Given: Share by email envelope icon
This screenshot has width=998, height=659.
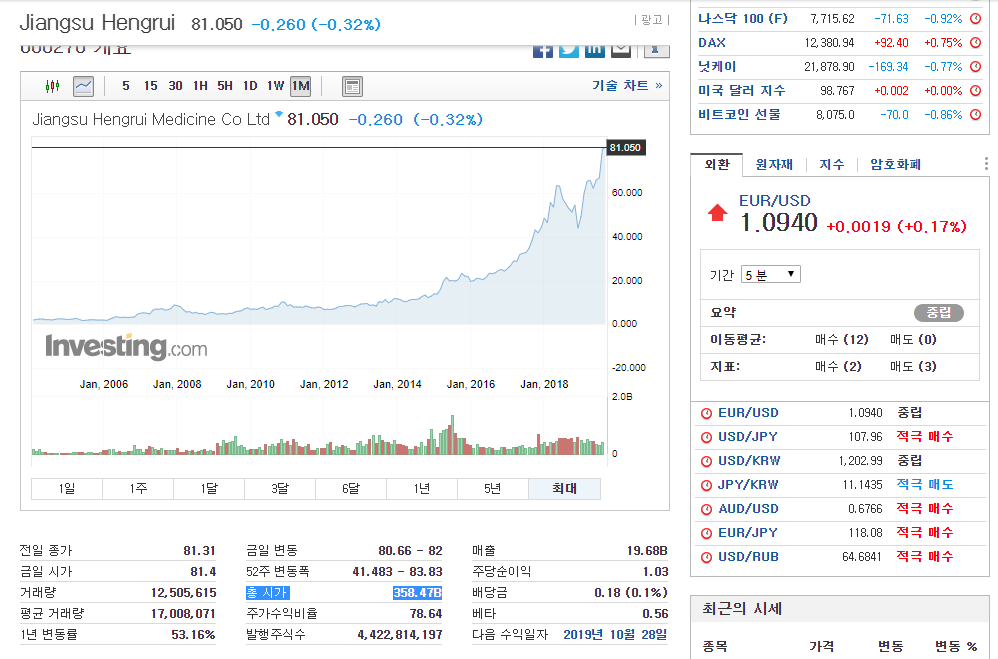Looking at the screenshot, I should click(621, 51).
